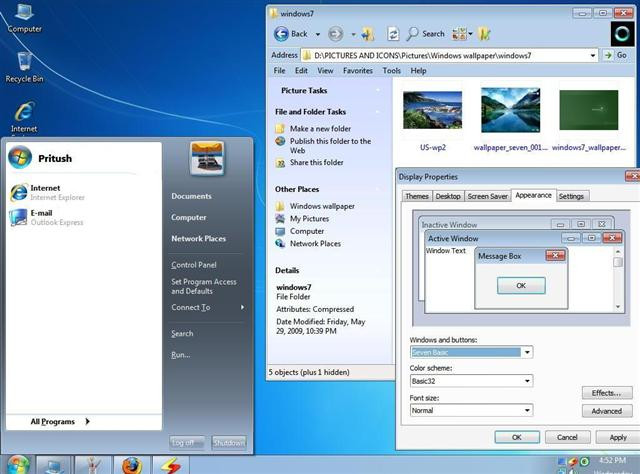Click the Back arrow in explorer toolbar
Viewport: 640px width, 474px height.
point(281,34)
